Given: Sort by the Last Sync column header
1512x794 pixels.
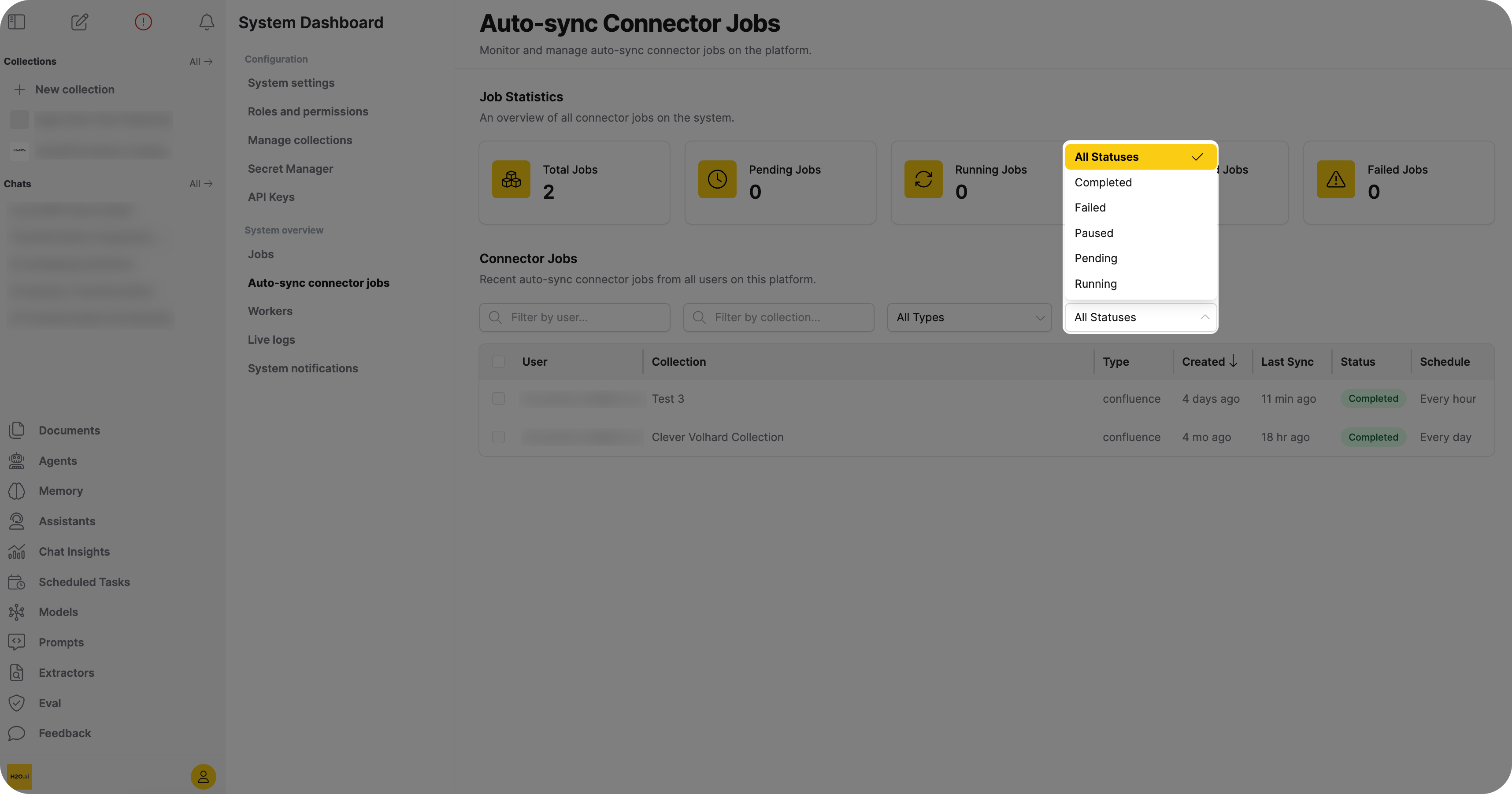Looking at the screenshot, I should click(x=1287, y=361).
